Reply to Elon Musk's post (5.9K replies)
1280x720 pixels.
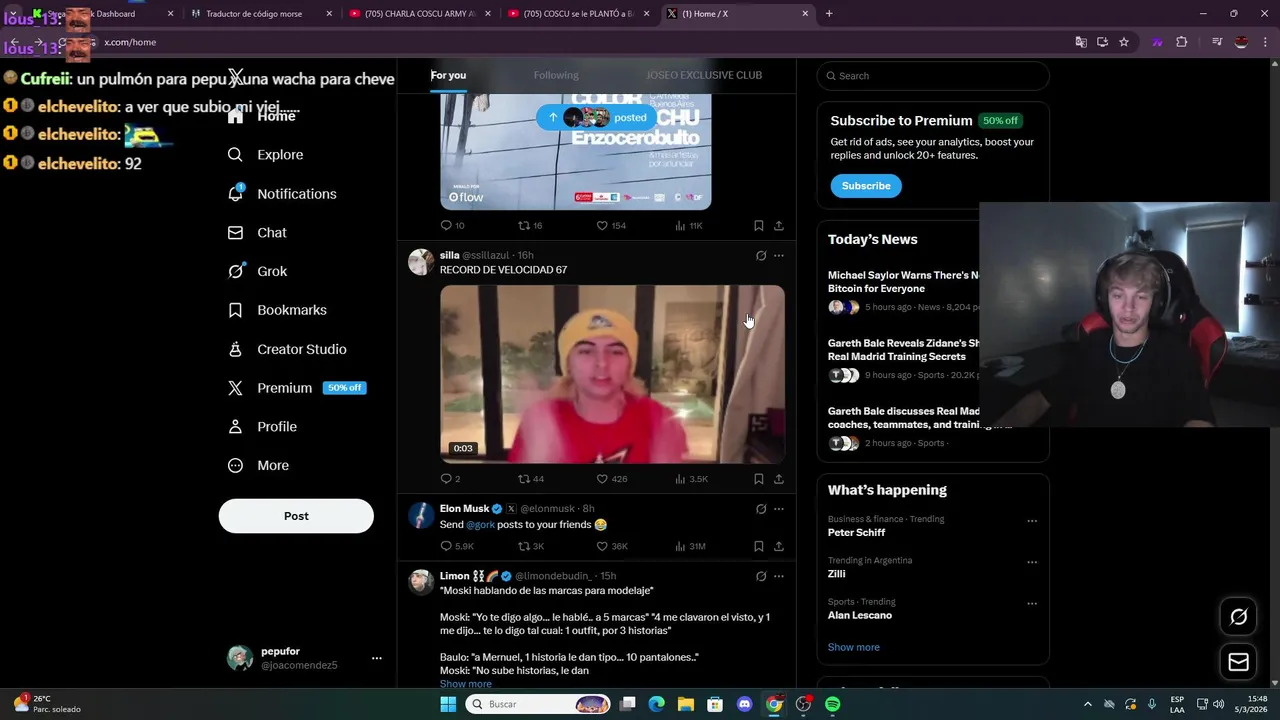coord(446,546)
